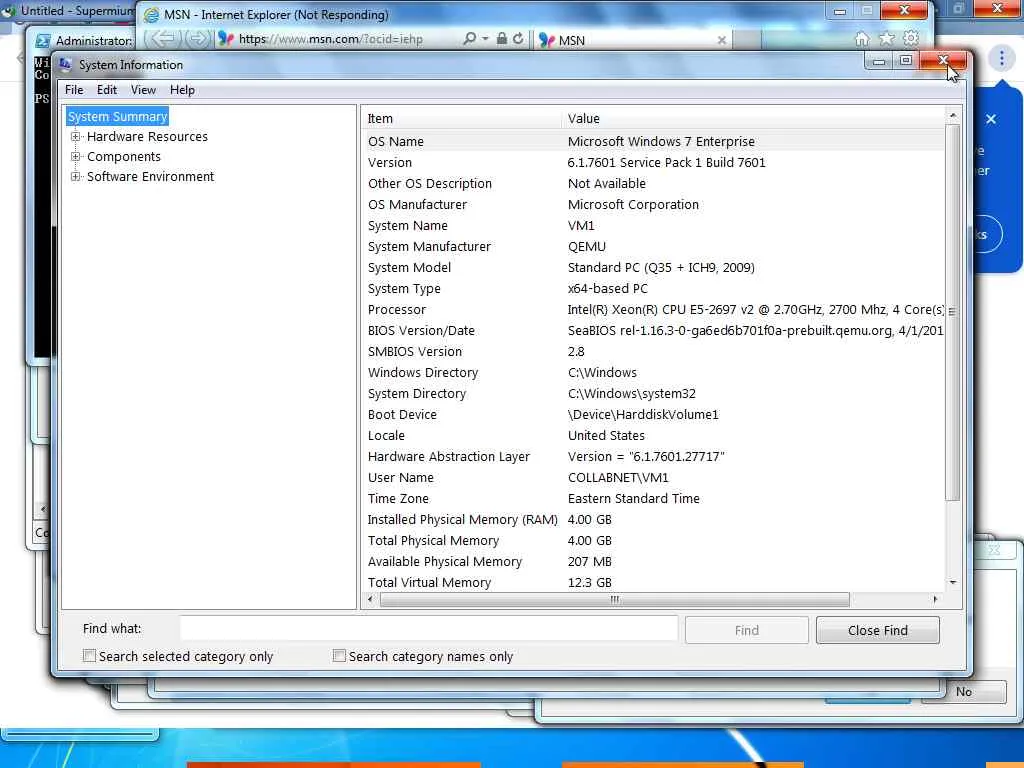Click the IE logo in MSN window title
The width and height of the screenshot is (1024, 768).
click(152, 14)
